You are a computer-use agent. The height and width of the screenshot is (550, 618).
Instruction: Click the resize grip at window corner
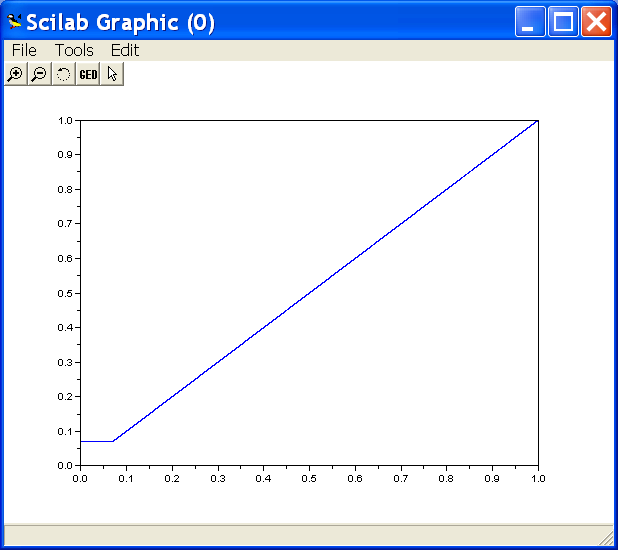(606, 538)
